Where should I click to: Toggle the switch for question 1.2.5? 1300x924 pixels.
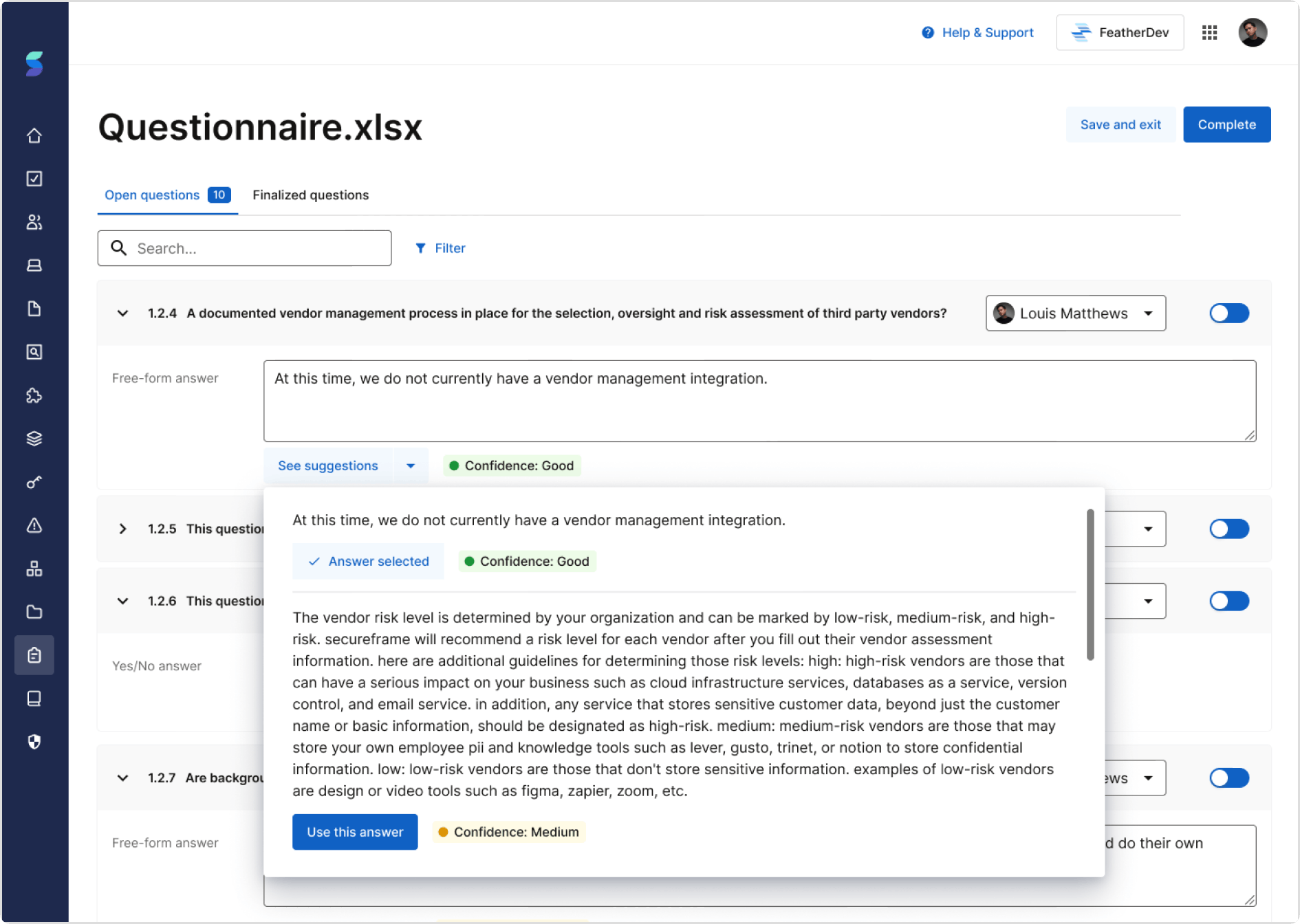click(x=1228, y=529)
